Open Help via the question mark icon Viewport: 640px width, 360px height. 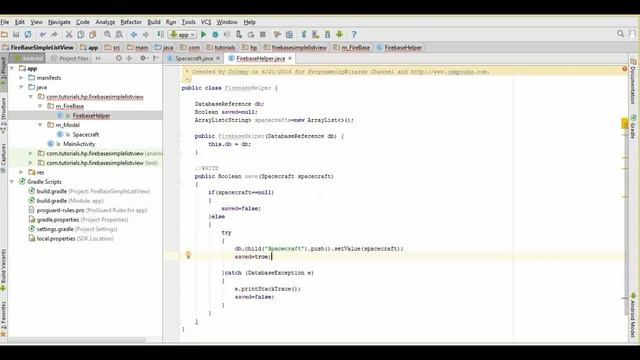point(354,35)
